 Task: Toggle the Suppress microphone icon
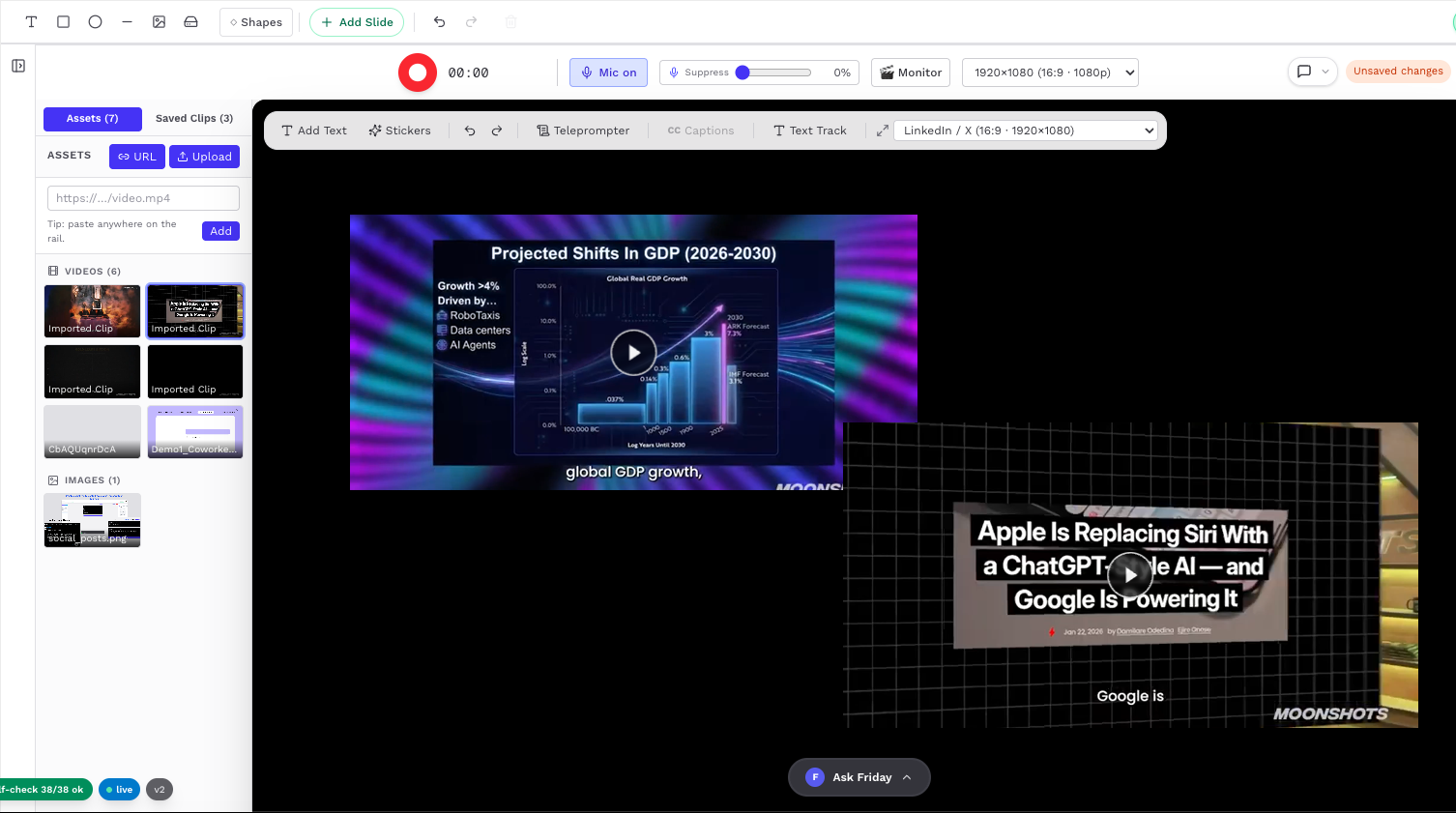pos(674,73)
